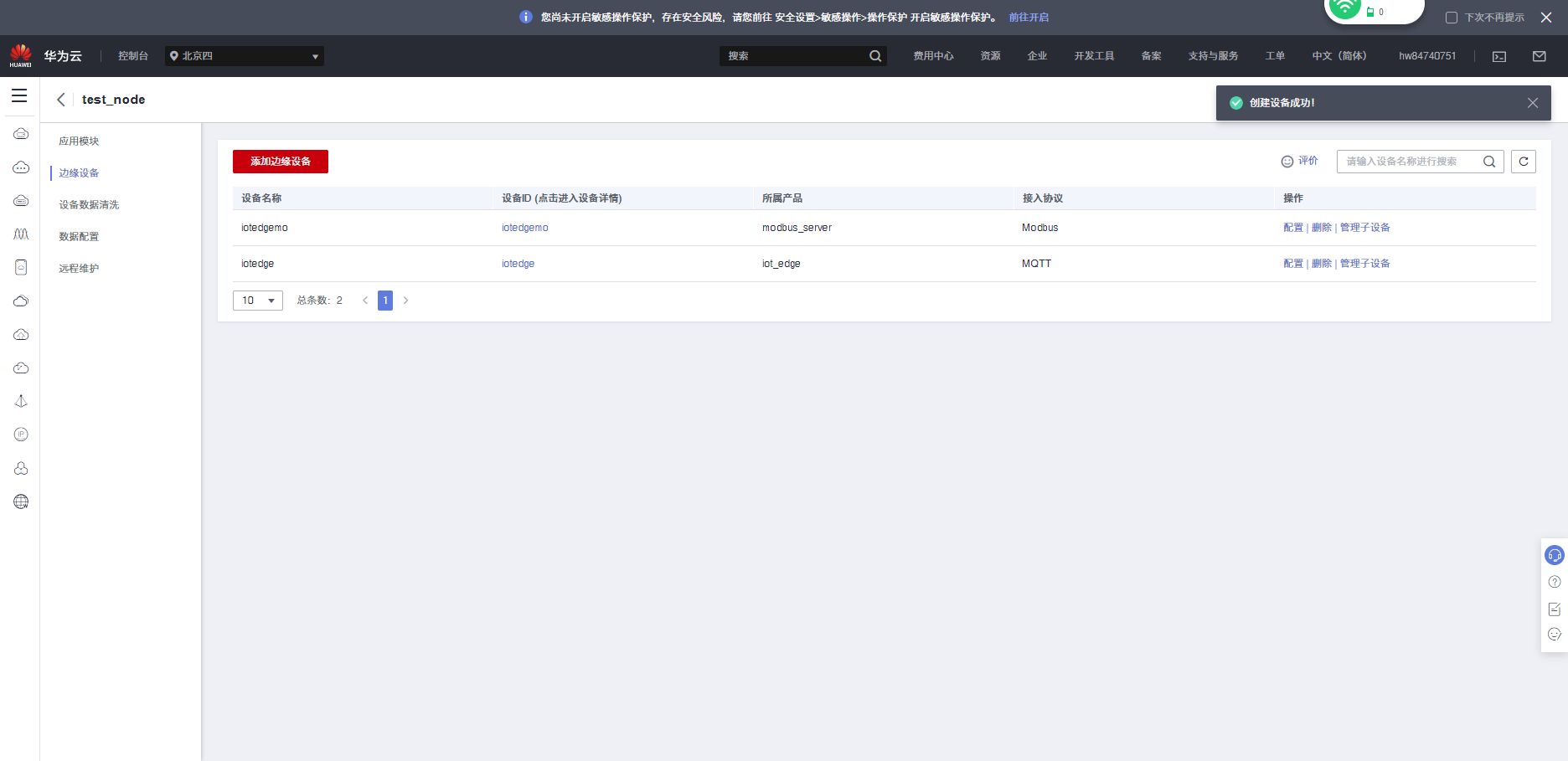Open 数据配置 in the side menu
Image resolution: width=1568 pixels, height=761 pixels.
point(79,237)
